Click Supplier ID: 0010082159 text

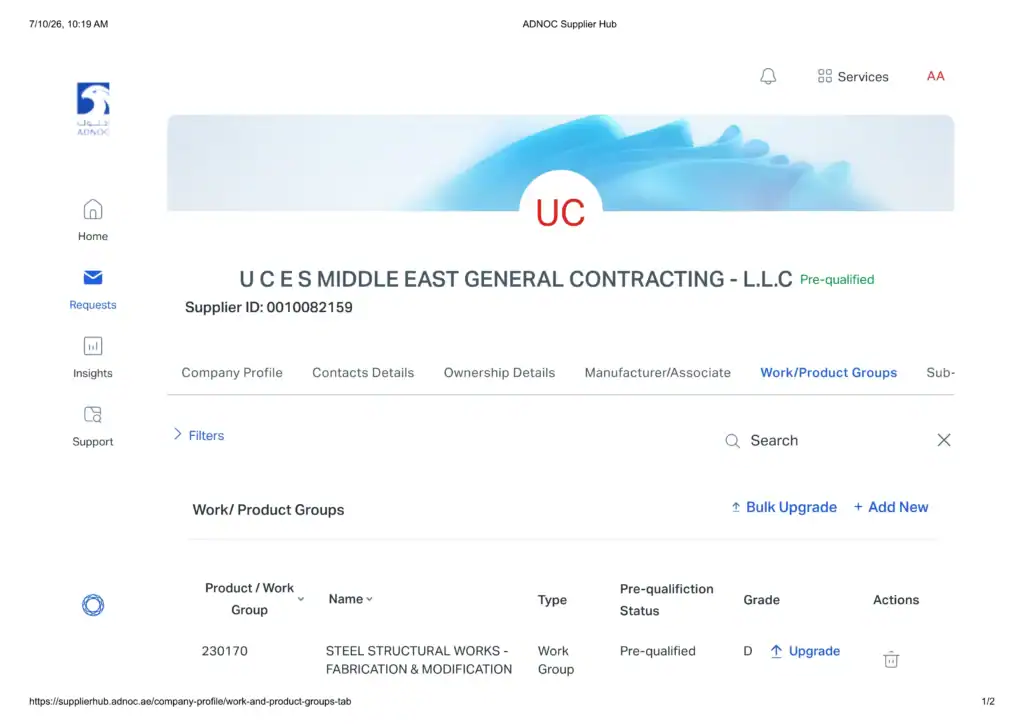coord(268,307)
